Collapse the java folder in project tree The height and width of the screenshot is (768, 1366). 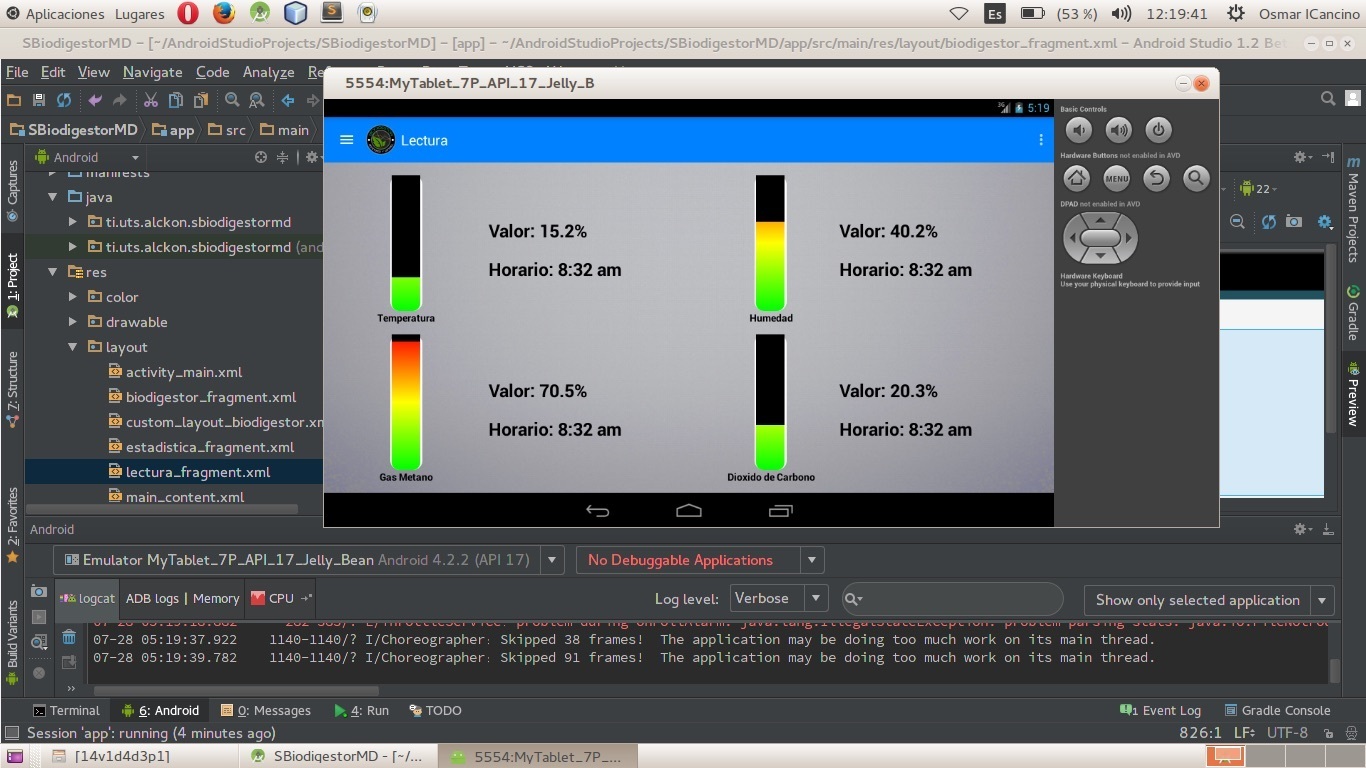click(54, 197)
